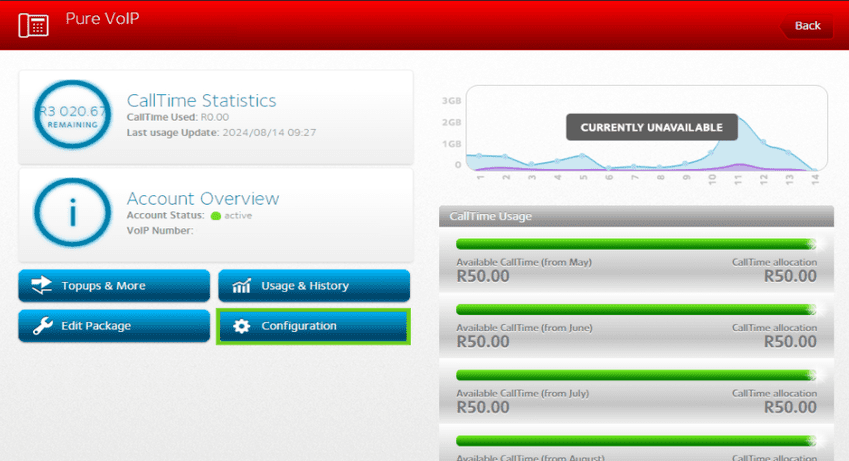This screenshot has height=461, width=849.
Task: Click the Edit Package wrench icon
Action: coord(42,326)
